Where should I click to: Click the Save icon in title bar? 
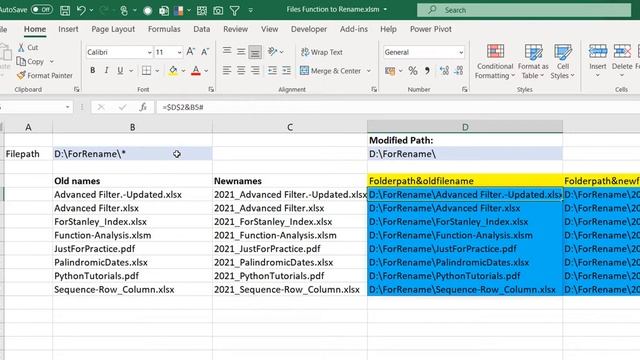pos(65,10)
